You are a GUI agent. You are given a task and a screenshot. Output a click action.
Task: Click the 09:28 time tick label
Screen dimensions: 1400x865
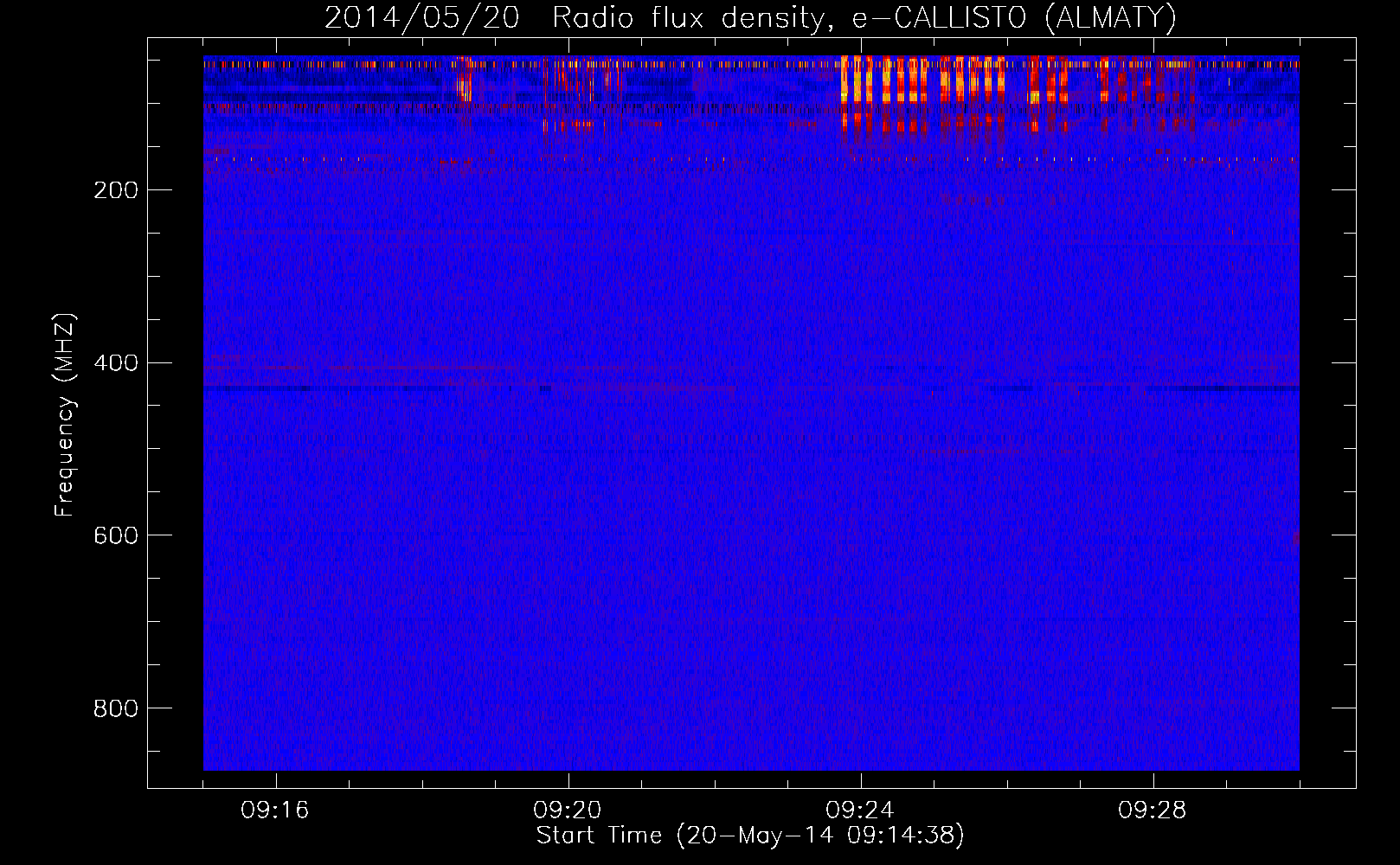pos(1153,811)
